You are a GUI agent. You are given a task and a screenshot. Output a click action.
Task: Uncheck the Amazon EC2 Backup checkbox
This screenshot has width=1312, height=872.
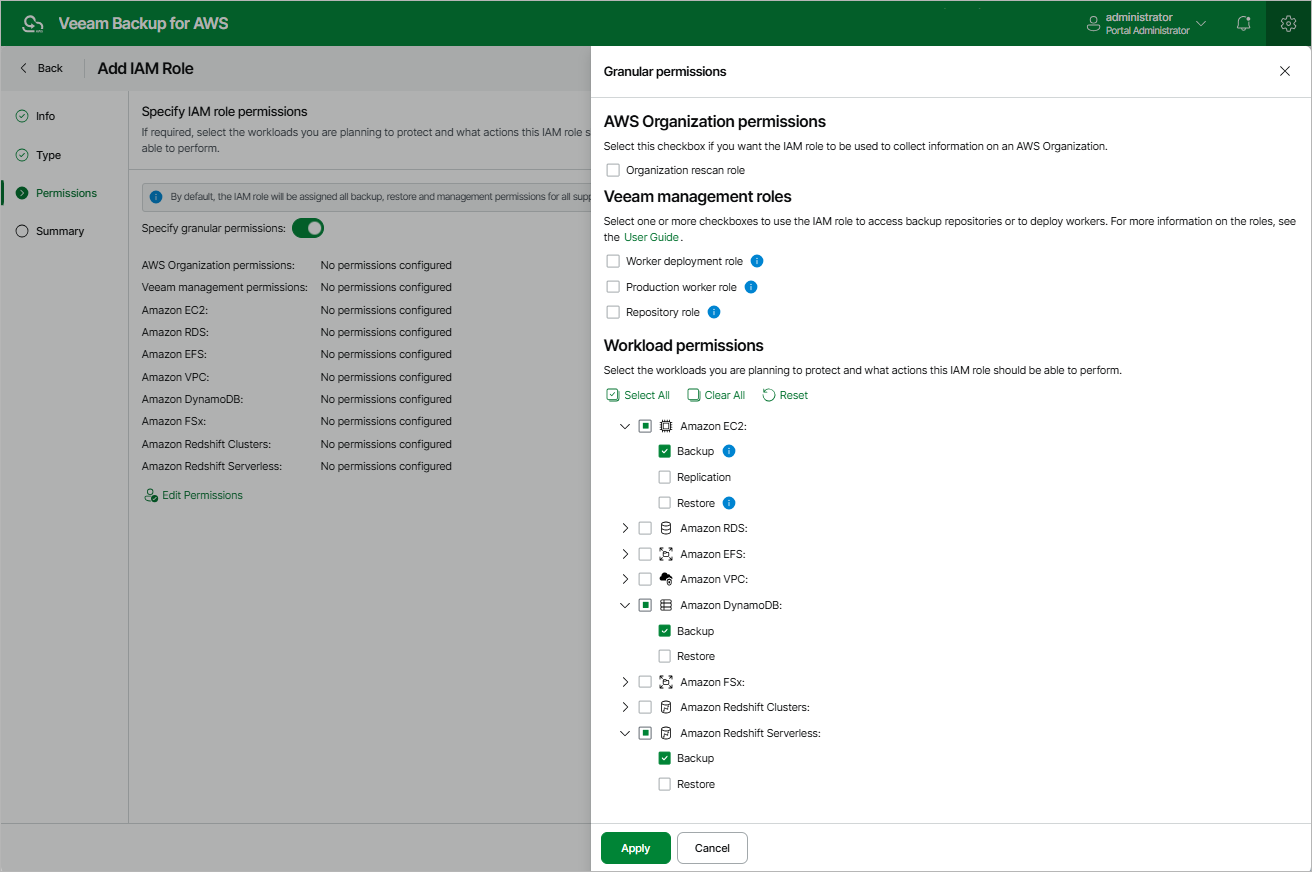click(x=665, y=451)
